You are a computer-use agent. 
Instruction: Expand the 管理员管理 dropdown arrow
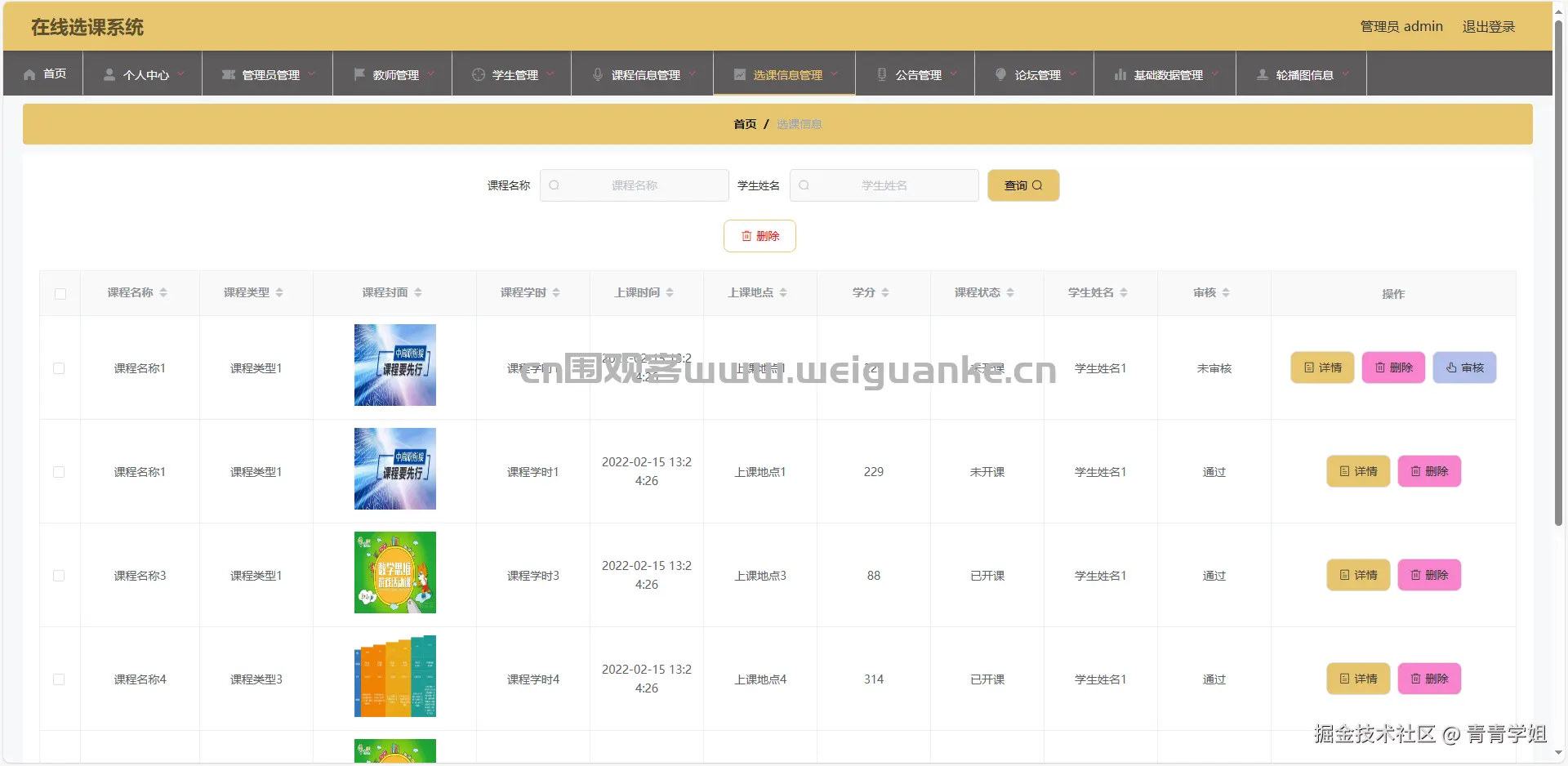(312, 73)
